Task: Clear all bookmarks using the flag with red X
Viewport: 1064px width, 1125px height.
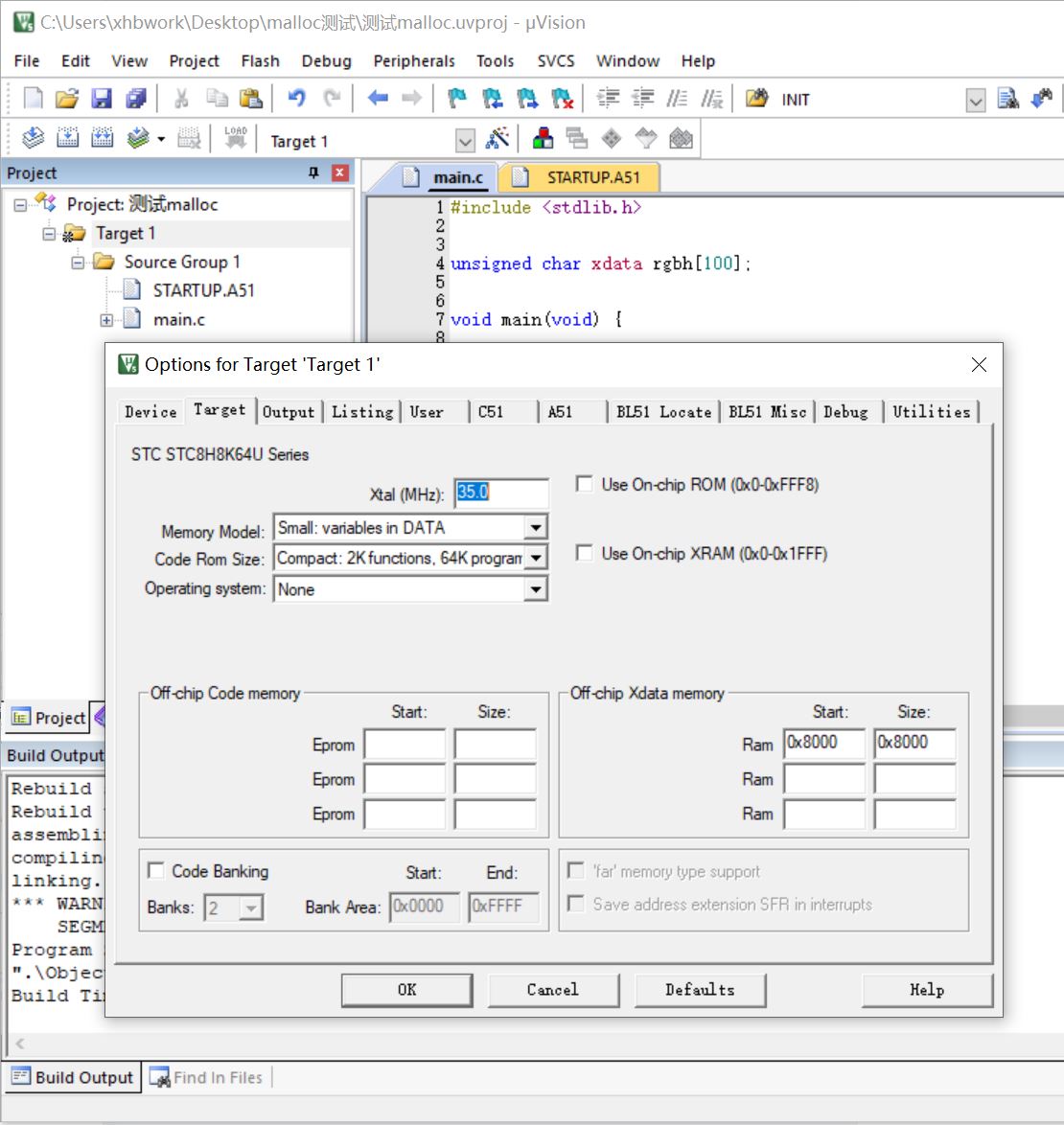Action: point(563,99)
